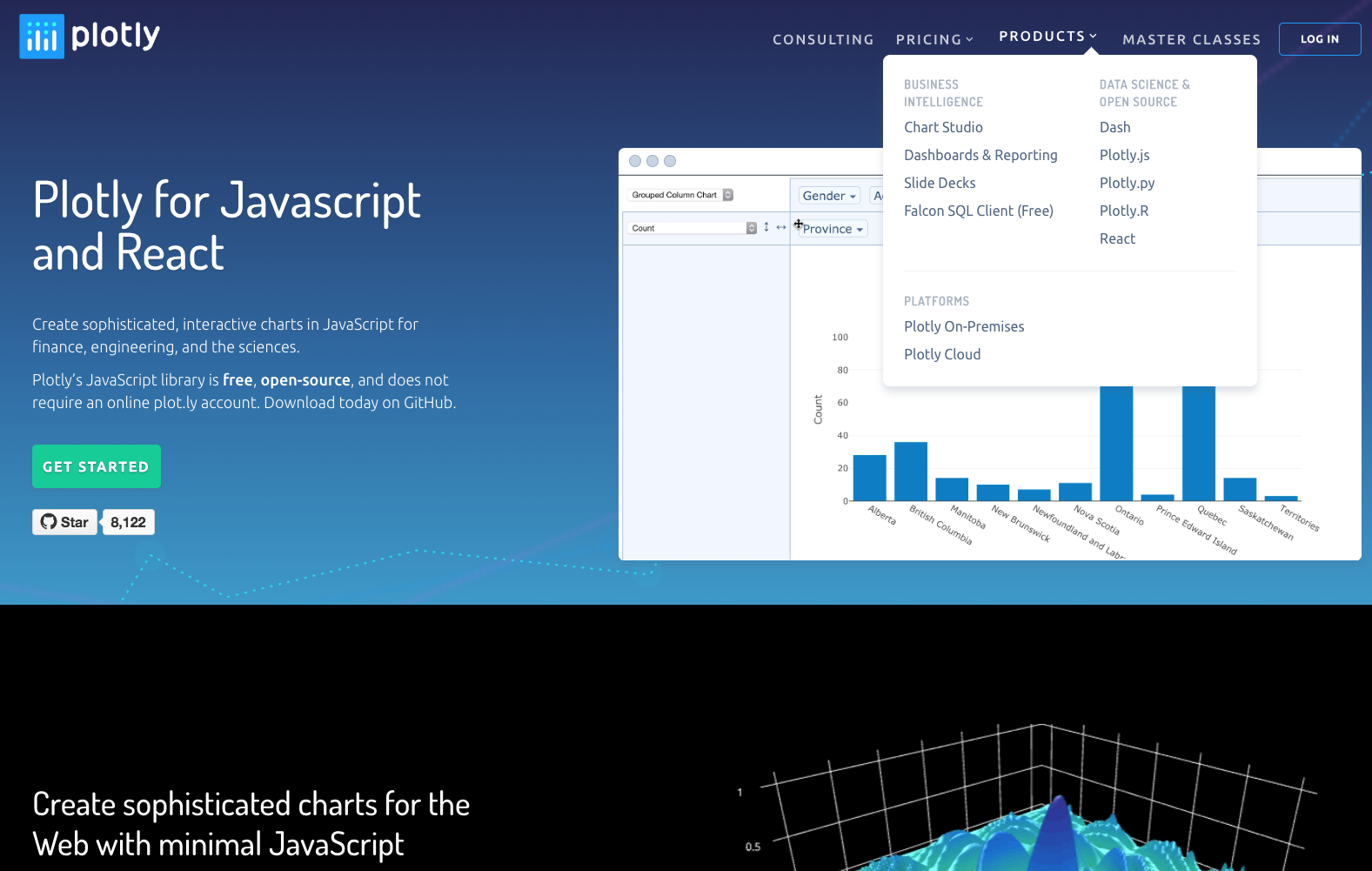Image resolution: width=1372 pixels, height=871 pixels.
Task: Click the GitHub Star button
Action: pyautogui.click(x=65, y=522)
